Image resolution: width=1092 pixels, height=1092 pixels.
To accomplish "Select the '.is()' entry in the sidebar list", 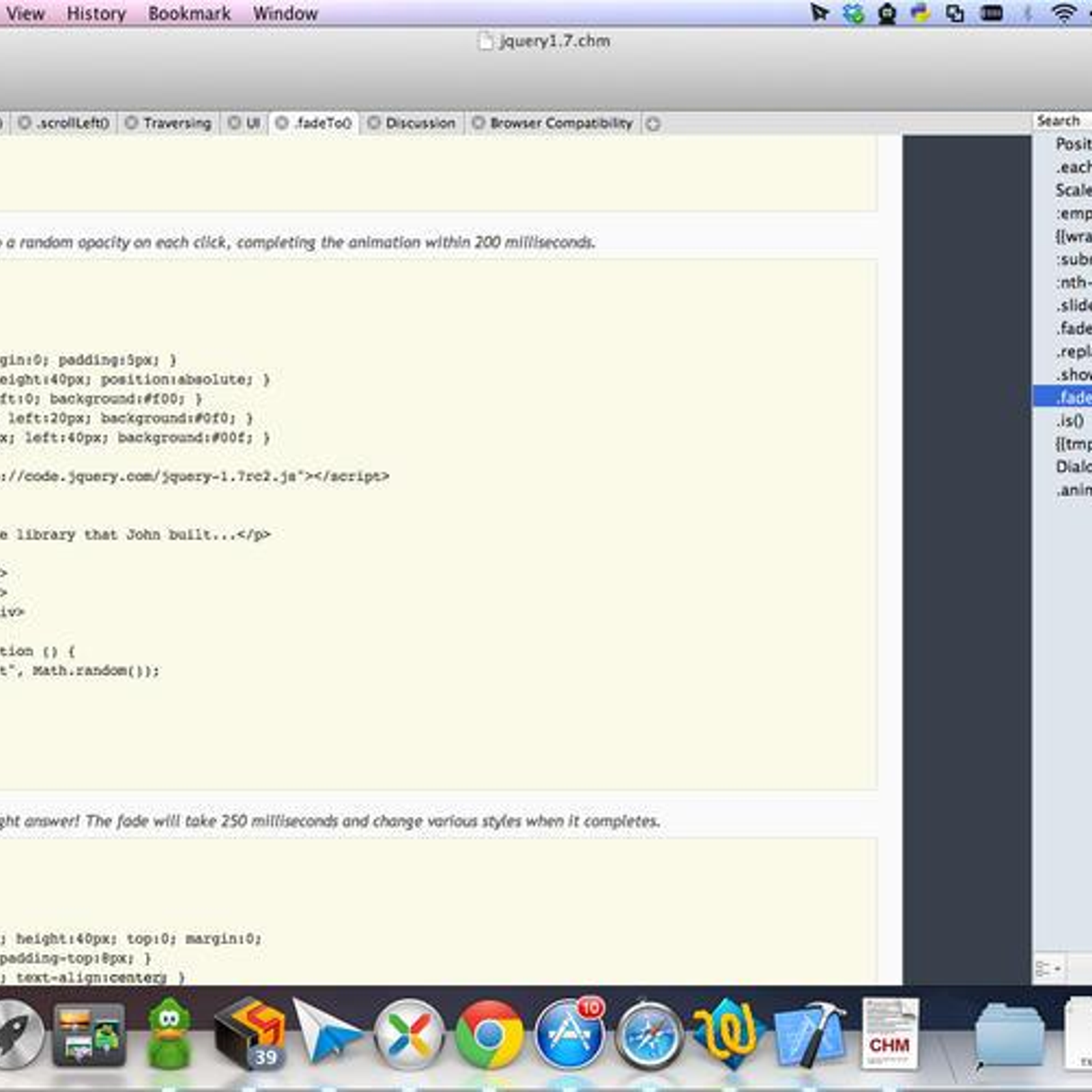I will click(x=1063, y=421).
